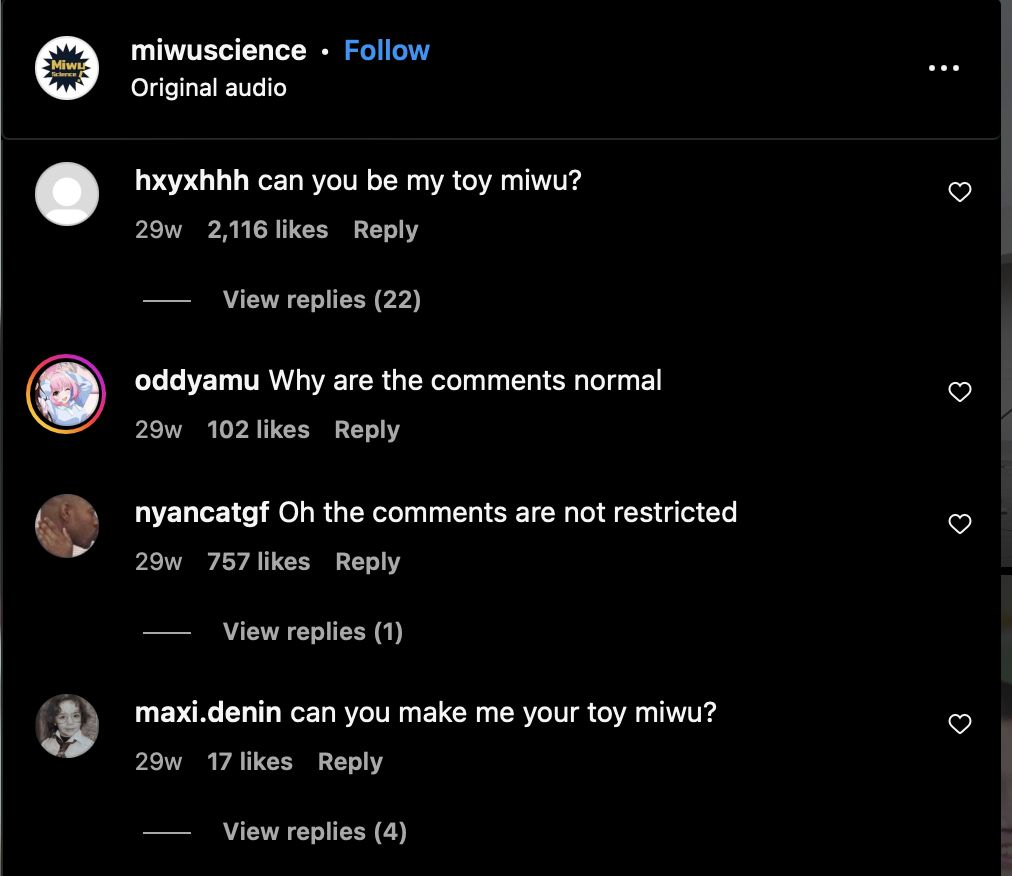Viewport: 1012px width, 876px height.
Task: Expand View replies (22)
Action: (x=321, y=300)
